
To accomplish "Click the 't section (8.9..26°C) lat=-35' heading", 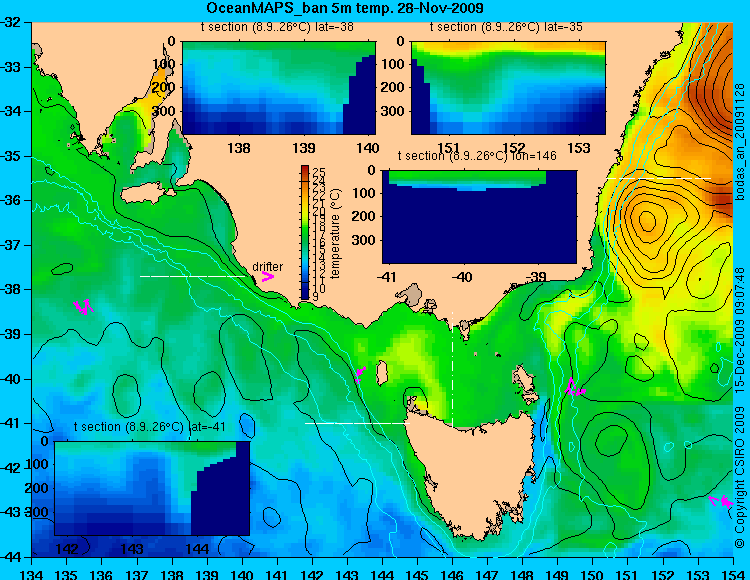I will [x=506, y=27].
